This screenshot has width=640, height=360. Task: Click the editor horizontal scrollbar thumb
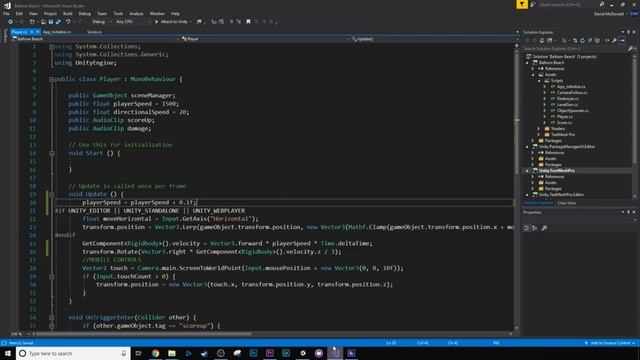(143, 334)
